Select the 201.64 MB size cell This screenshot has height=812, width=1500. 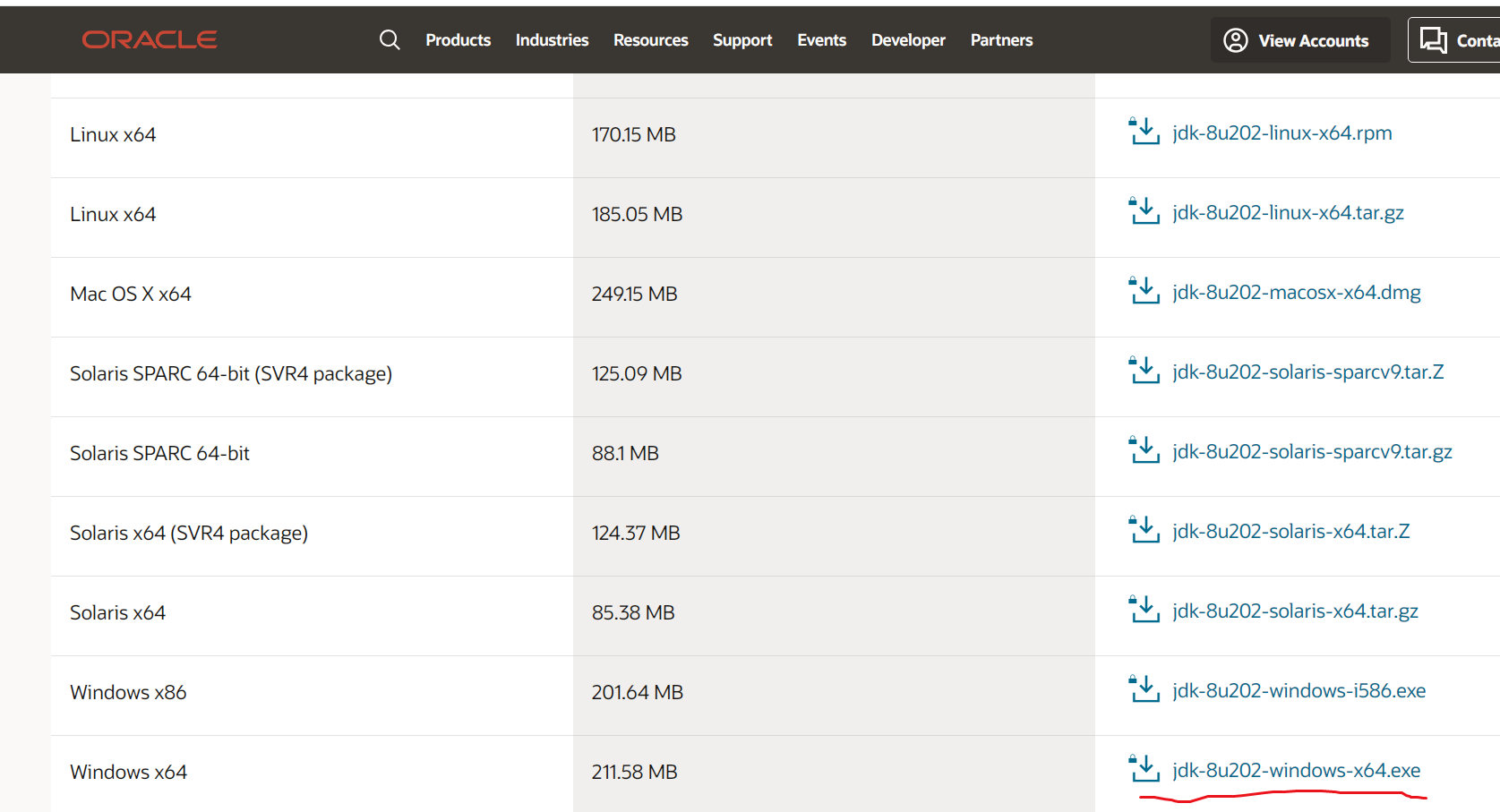click(834, 696)
